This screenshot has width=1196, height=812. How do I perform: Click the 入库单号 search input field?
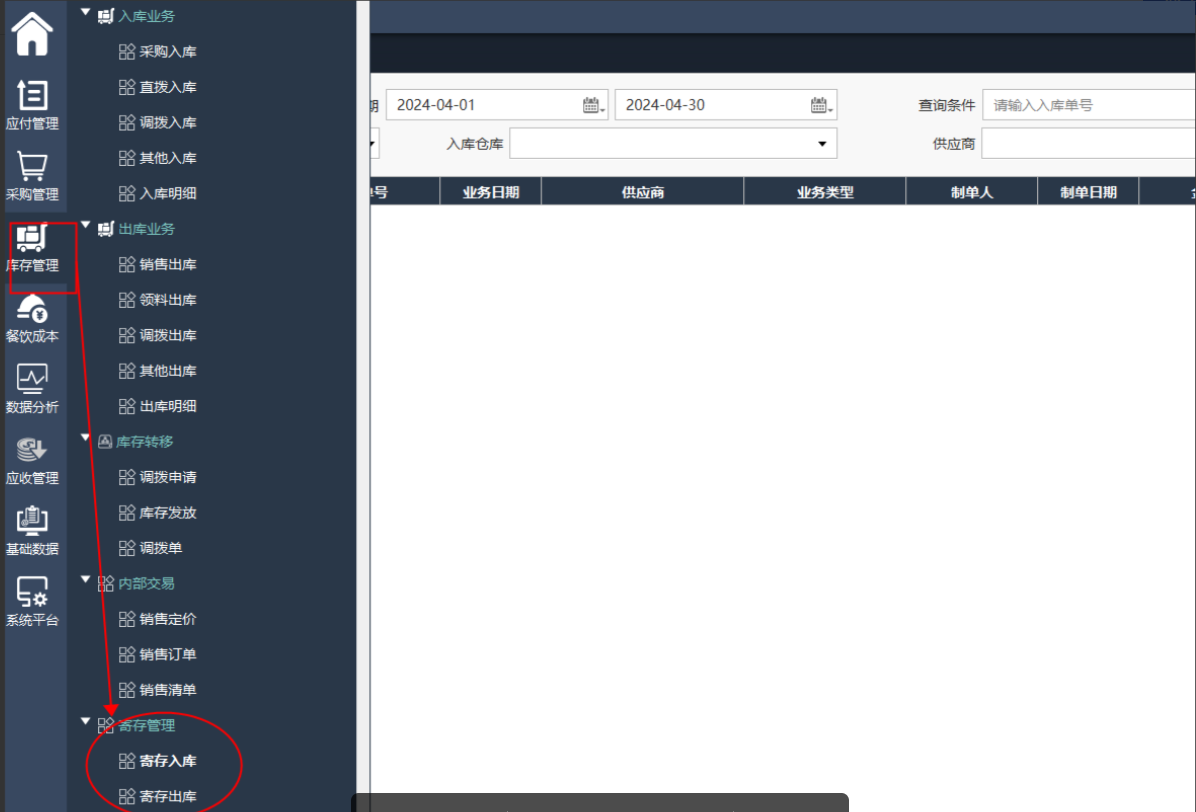(x=1090, y=105)
